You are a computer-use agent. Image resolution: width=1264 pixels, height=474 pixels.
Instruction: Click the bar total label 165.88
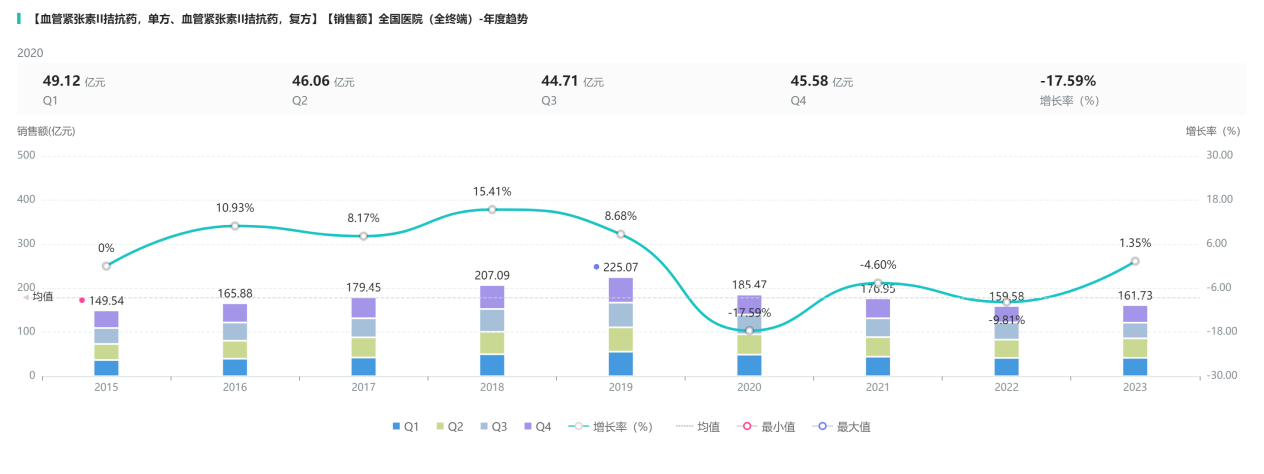(235, 293)
